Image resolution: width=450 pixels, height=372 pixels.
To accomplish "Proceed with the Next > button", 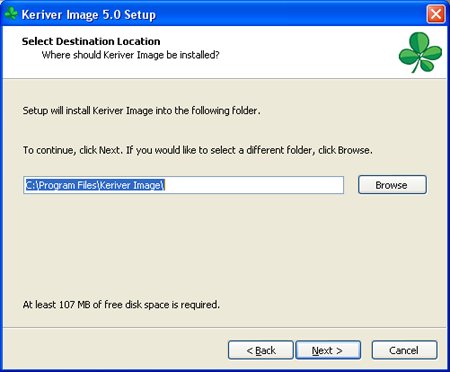I will pos(328,350).
